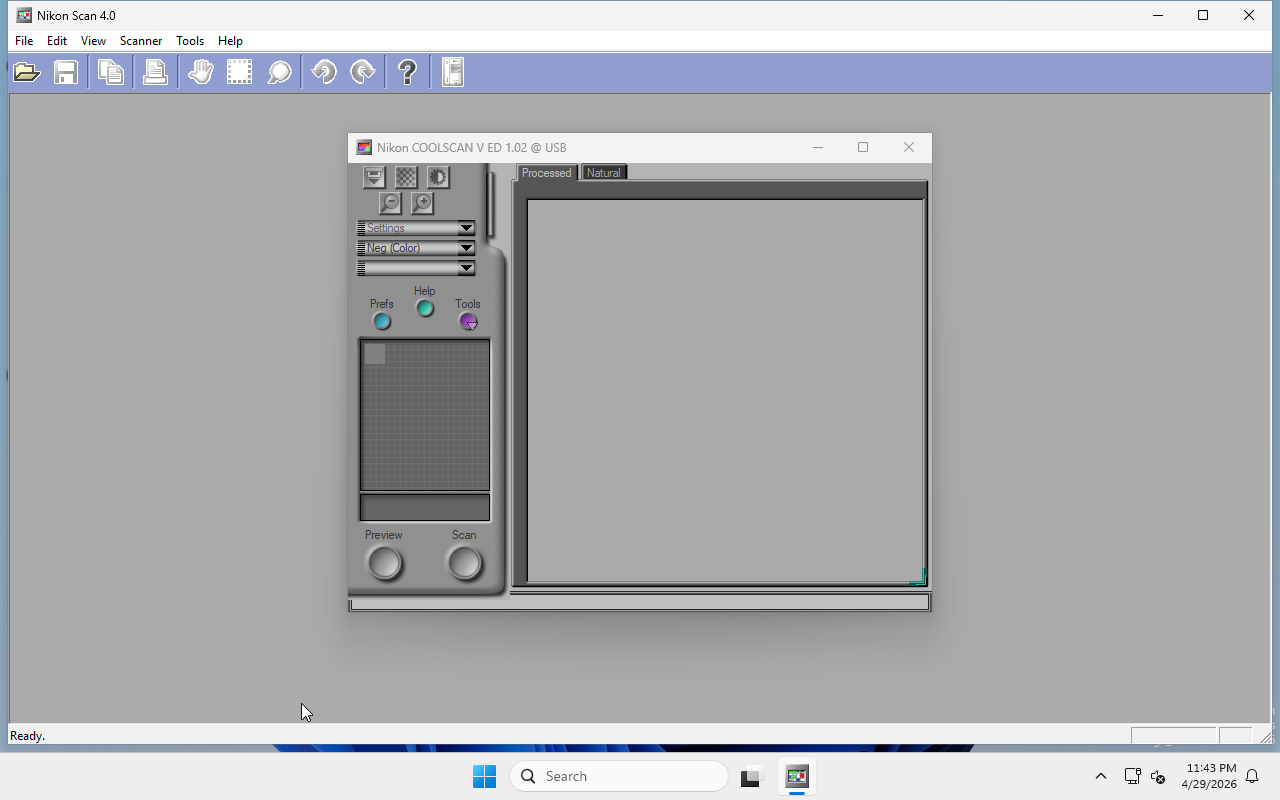Print using the printer toolbar icon
The image size is (1280, 800).
(155, 72)
